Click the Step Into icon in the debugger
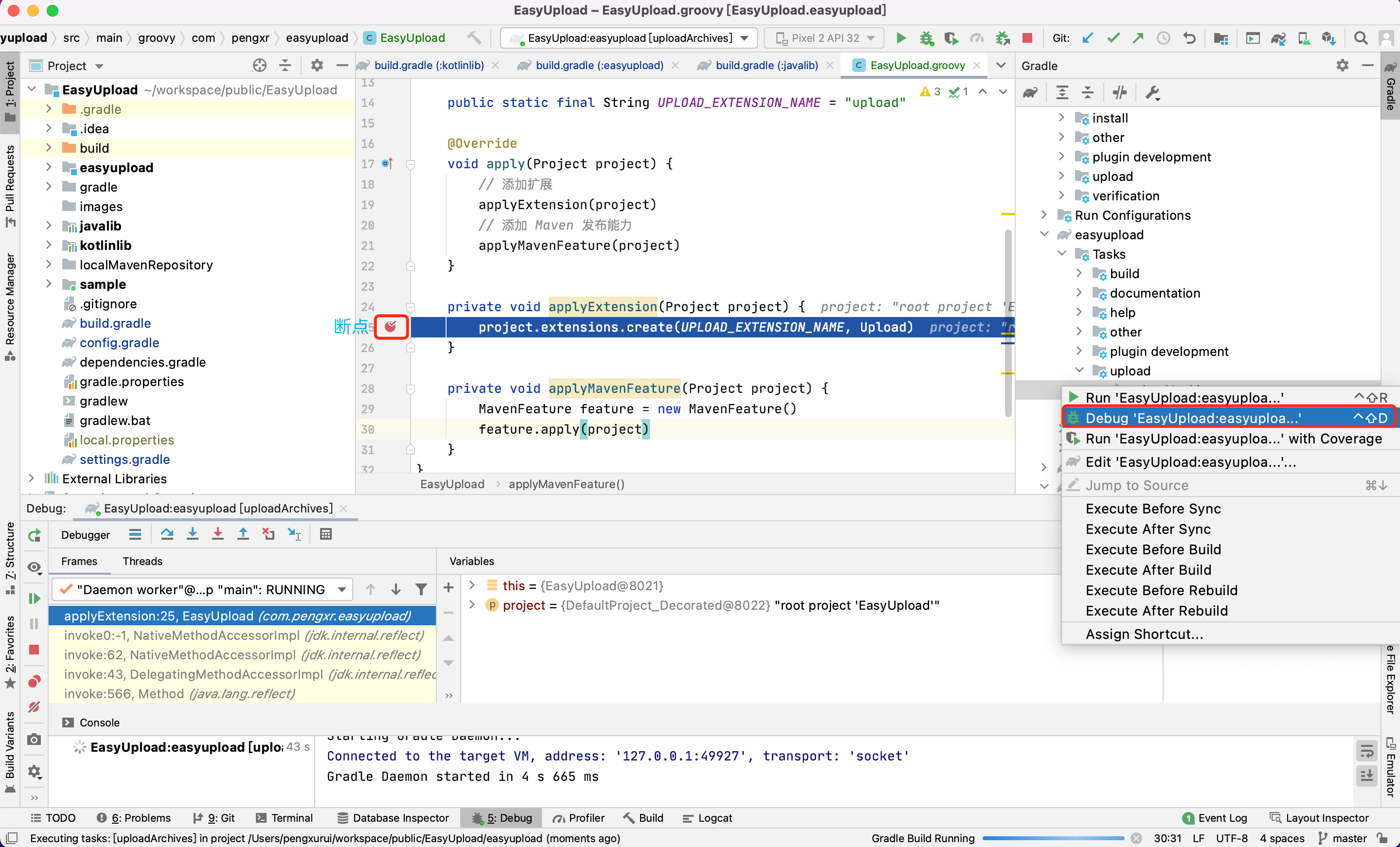1400x847 pixels. (x=193, y=534)
